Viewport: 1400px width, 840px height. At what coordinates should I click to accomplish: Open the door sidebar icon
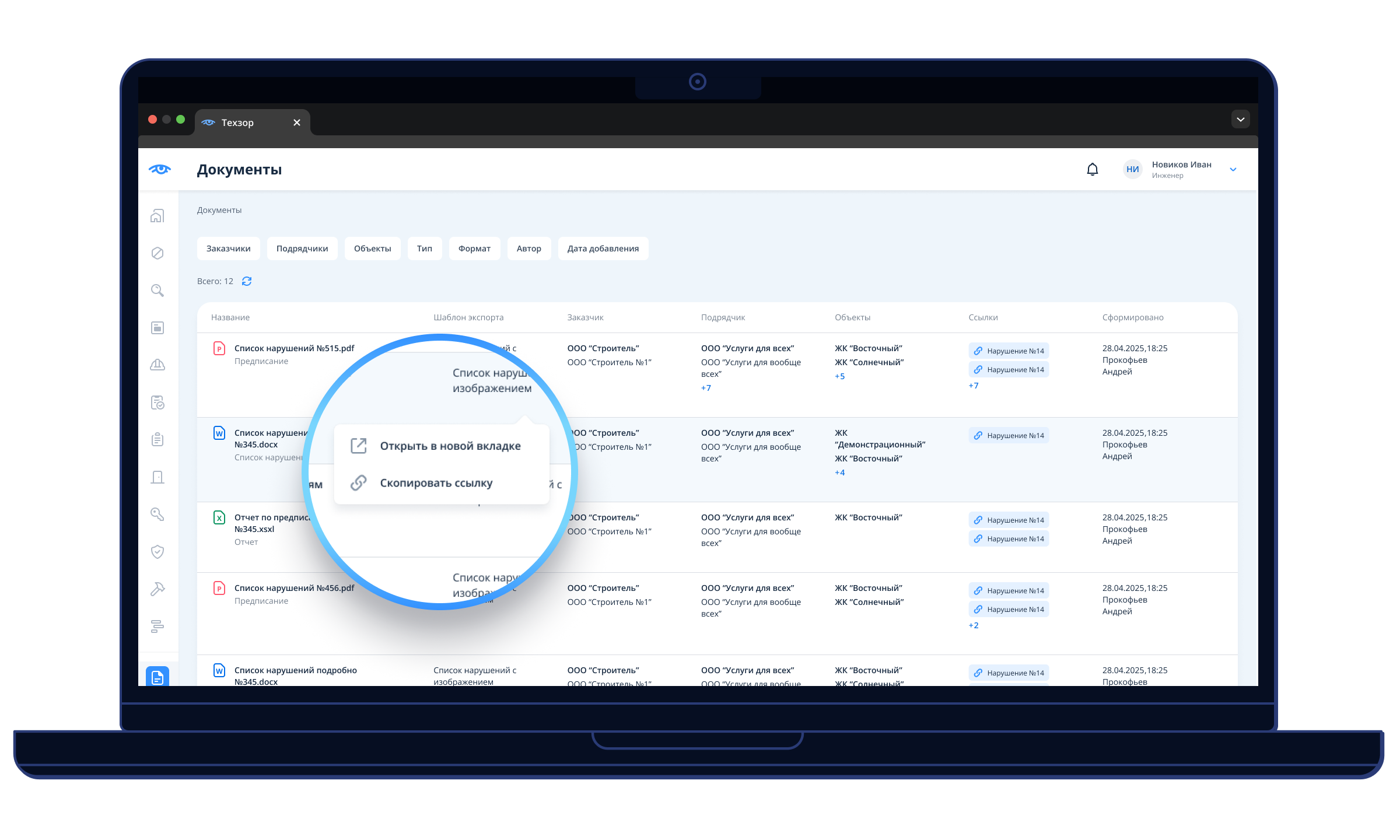[157, 477]
